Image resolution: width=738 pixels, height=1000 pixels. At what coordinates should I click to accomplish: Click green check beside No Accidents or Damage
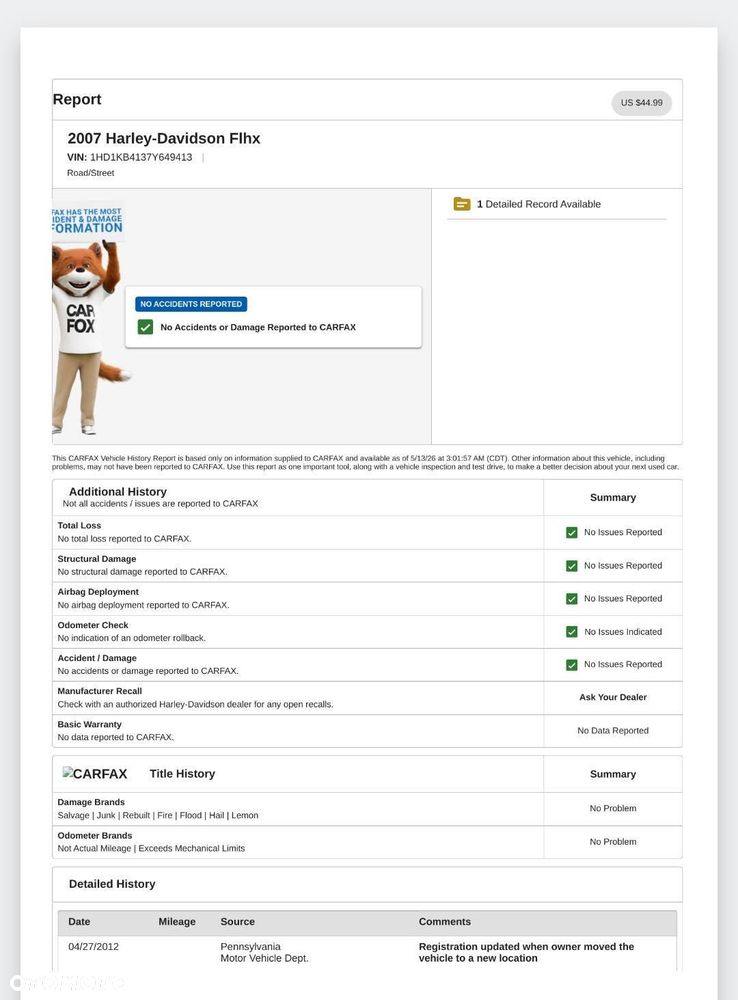coord(145,327)
